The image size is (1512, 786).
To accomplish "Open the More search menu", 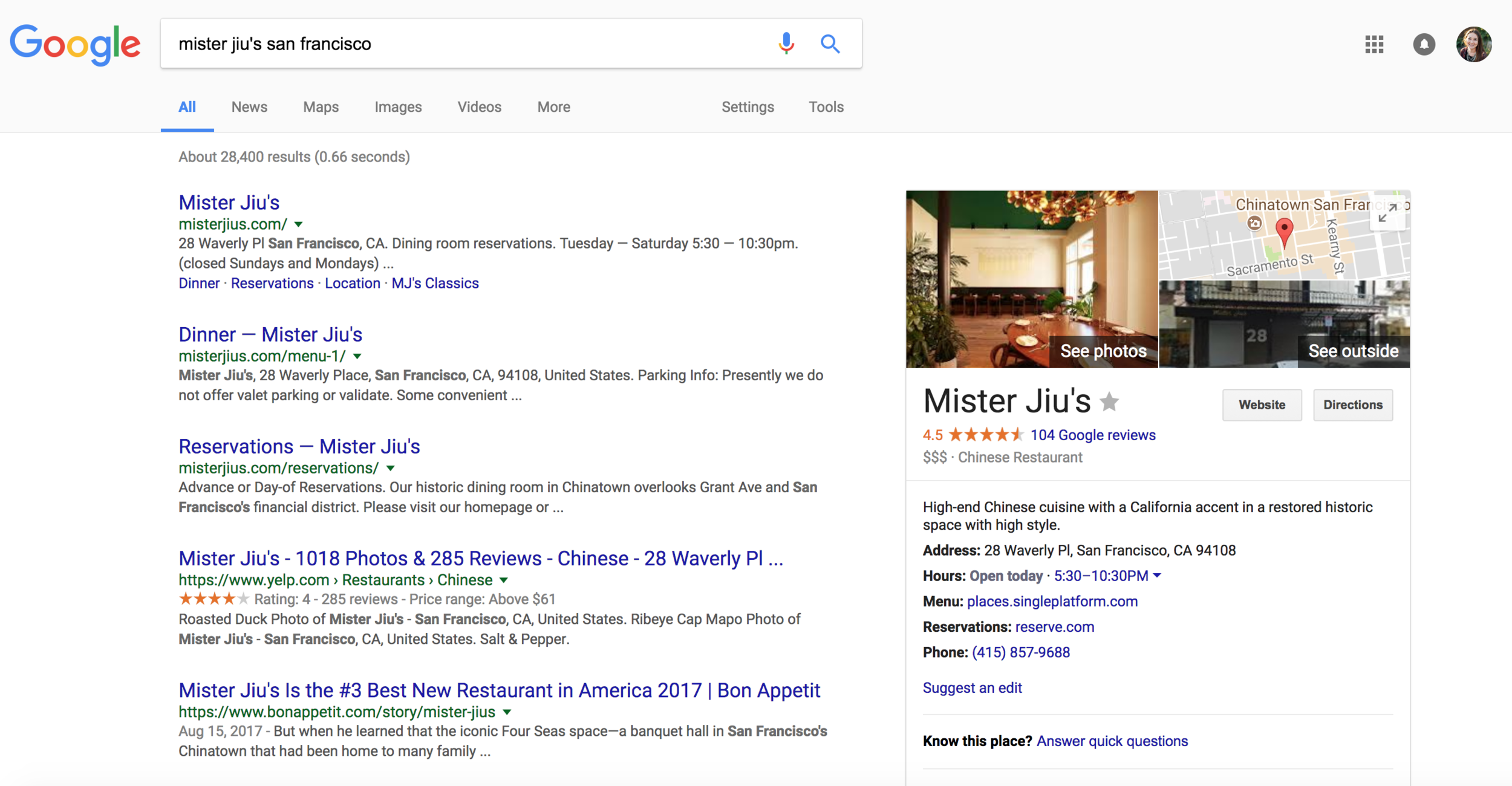I will pos(553,107).
